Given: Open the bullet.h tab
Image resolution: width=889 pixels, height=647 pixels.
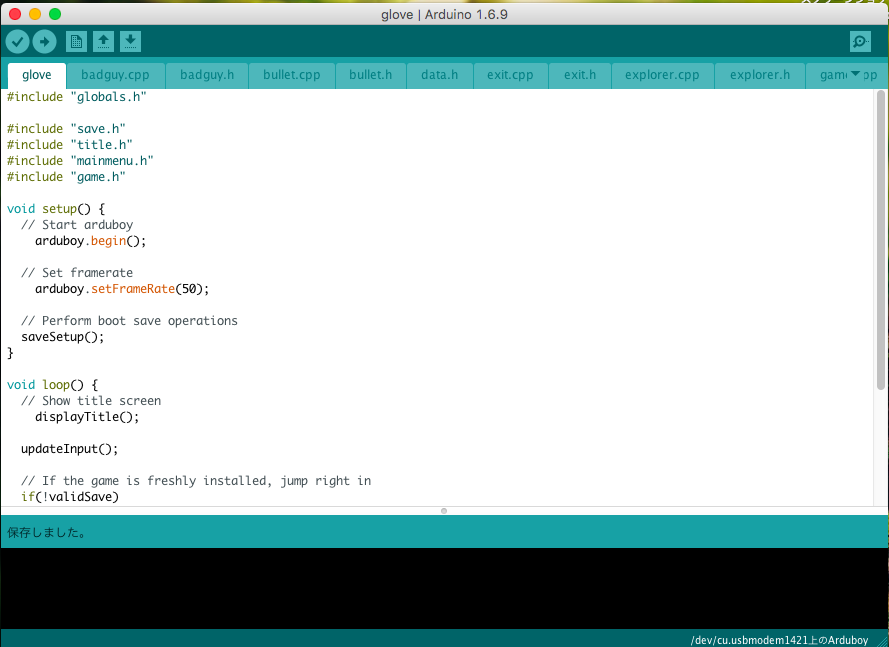Looking at the screenshot, I should 371,75.
